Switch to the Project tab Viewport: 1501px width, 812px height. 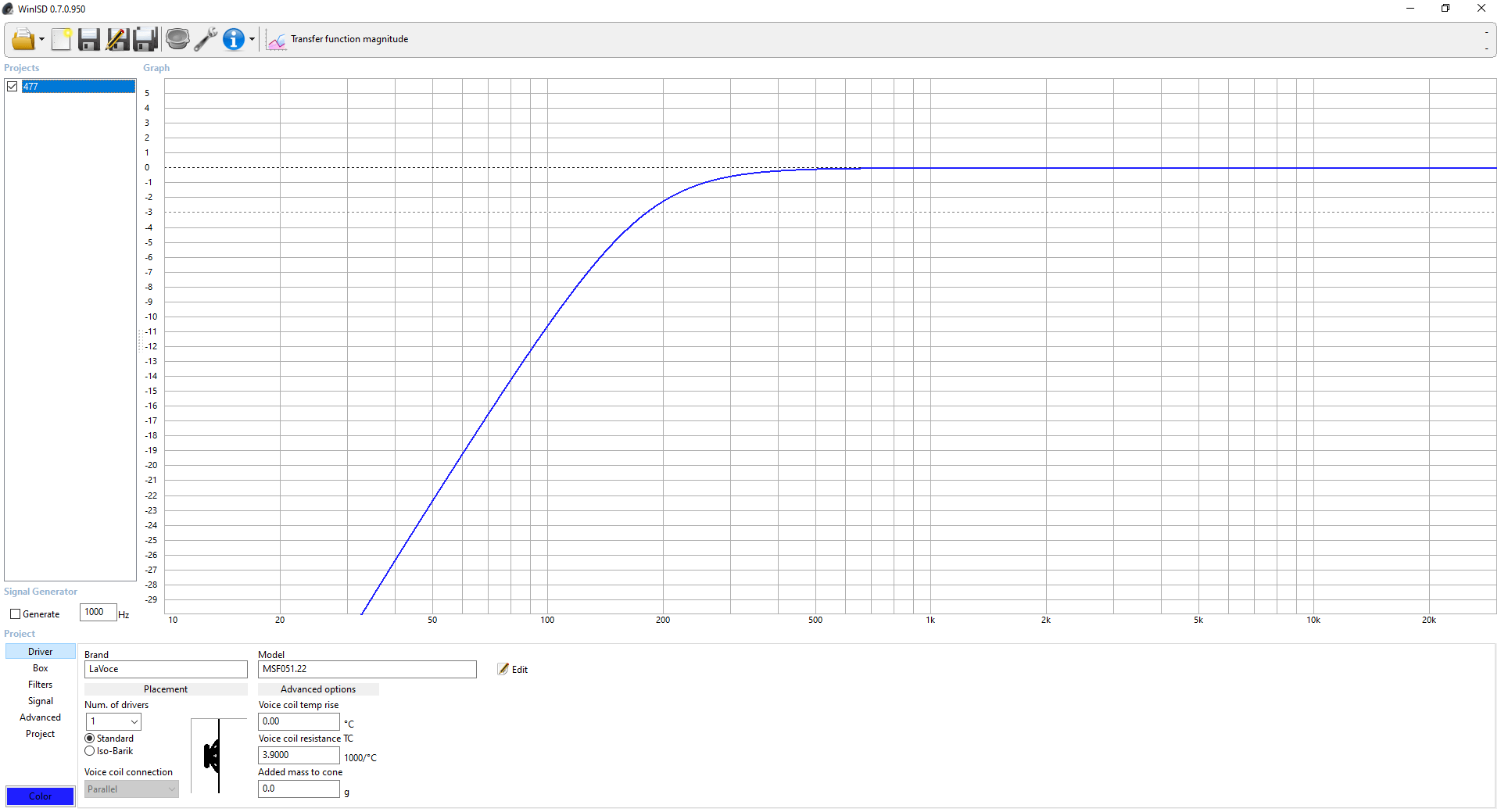(x=41, y=734)
